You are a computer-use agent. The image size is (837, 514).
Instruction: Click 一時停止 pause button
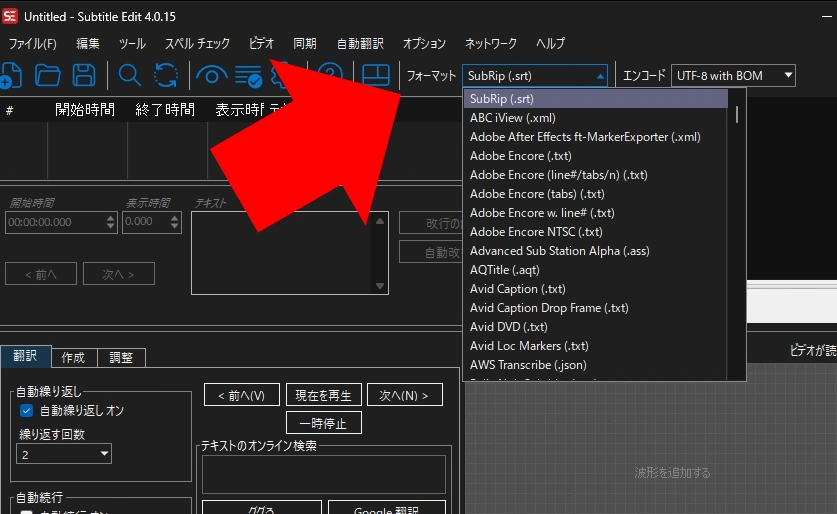(323, 423)
